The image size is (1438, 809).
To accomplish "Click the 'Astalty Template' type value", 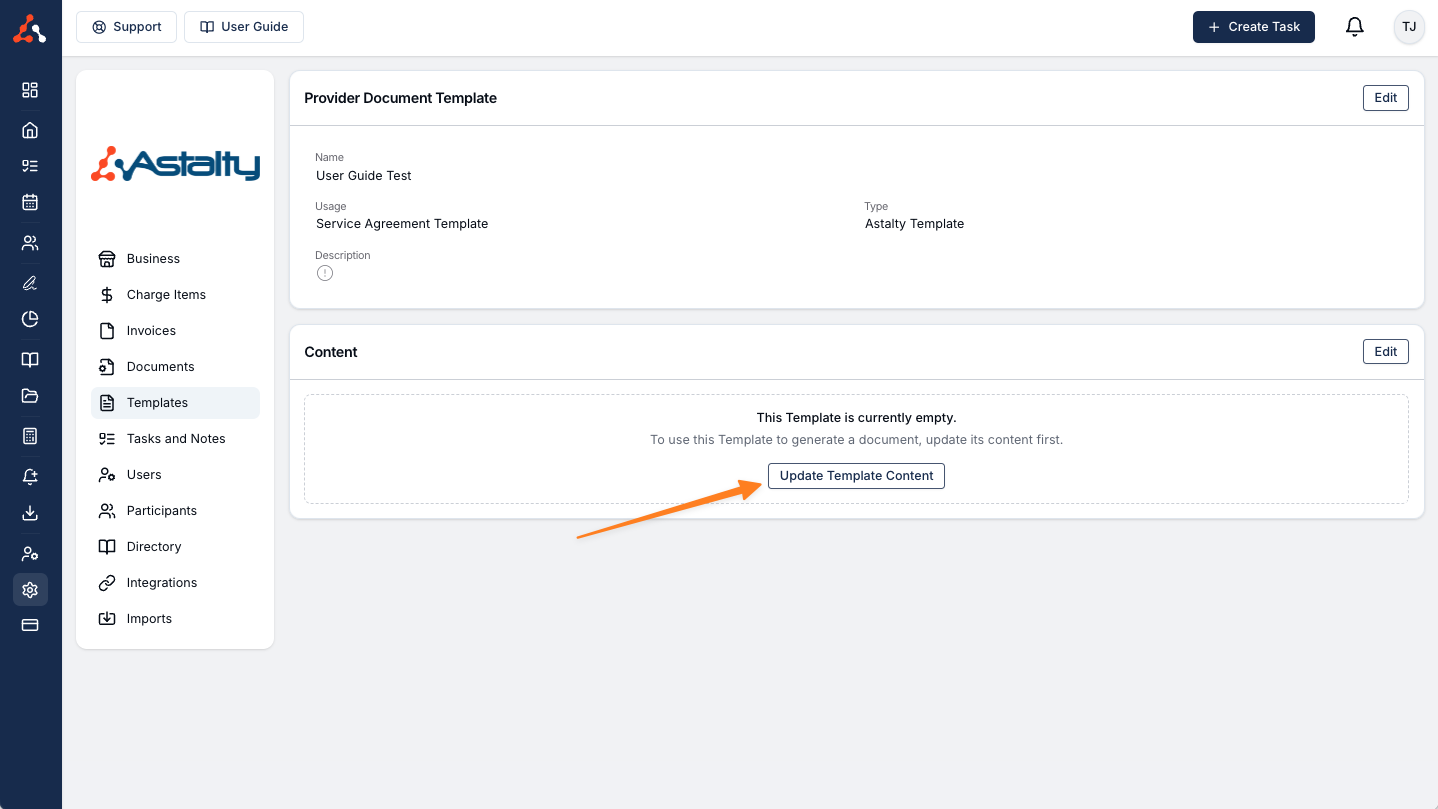I will pyautogui.click(x=914, y=224).
